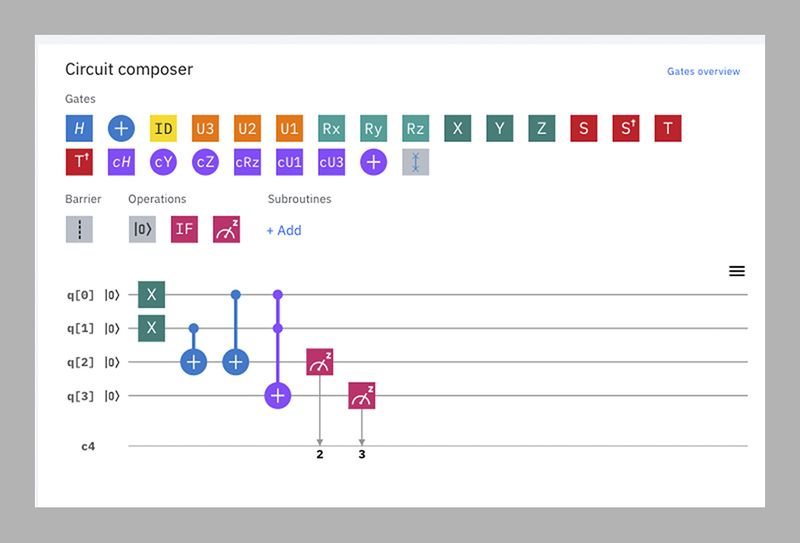Pick the red S dagger gate
Screen dimensions: 800x543
[626, 128]
